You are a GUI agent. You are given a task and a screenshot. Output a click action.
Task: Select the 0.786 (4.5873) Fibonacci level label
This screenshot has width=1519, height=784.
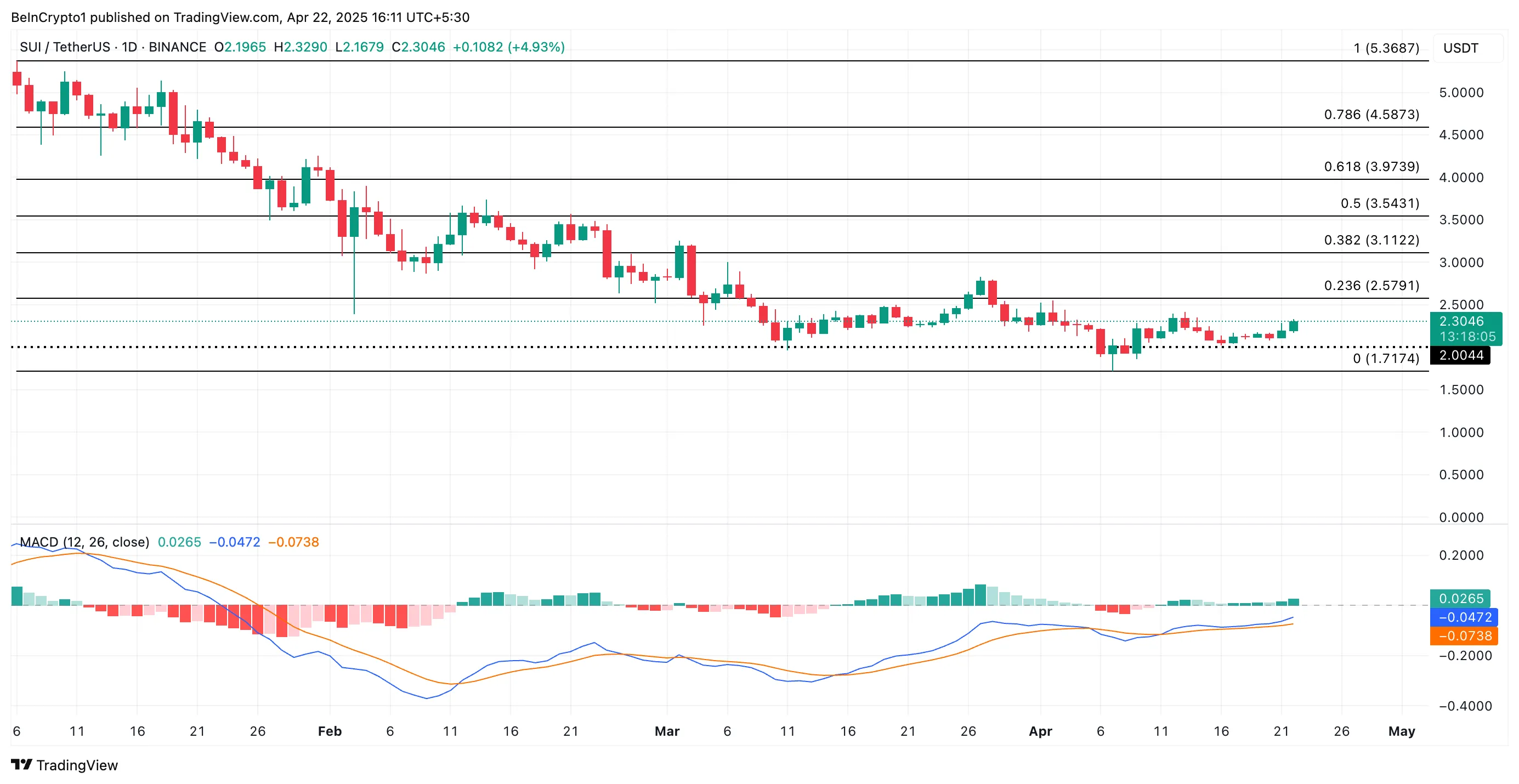(1371, 115)
